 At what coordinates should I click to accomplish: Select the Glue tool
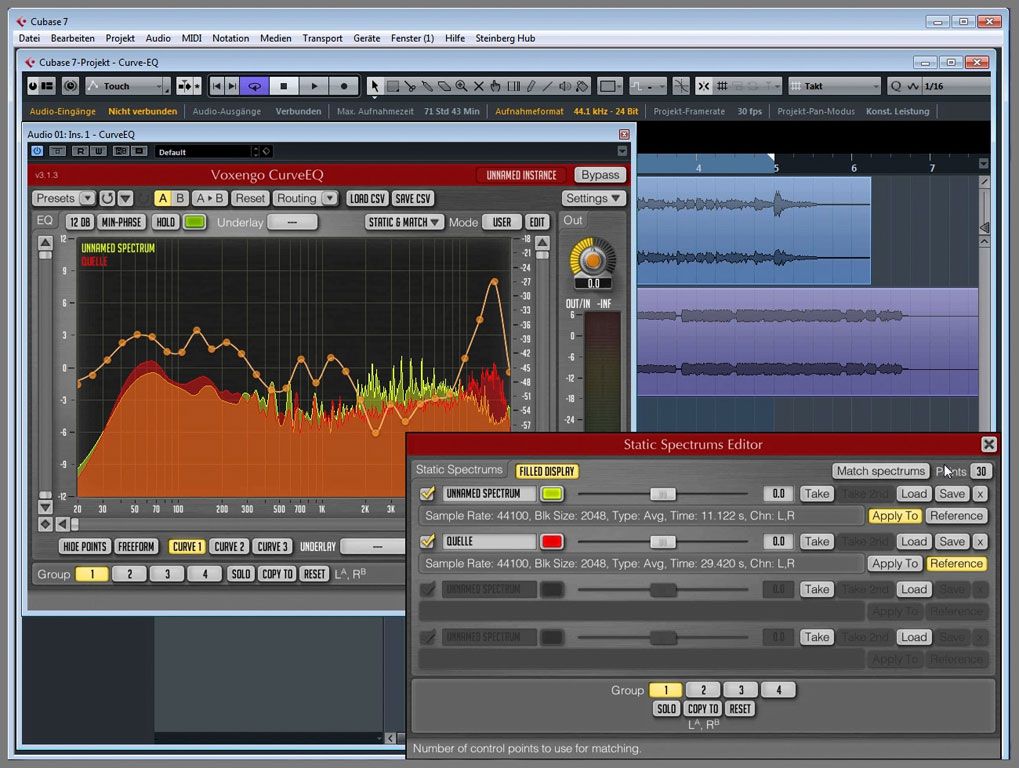click(427, 86)
